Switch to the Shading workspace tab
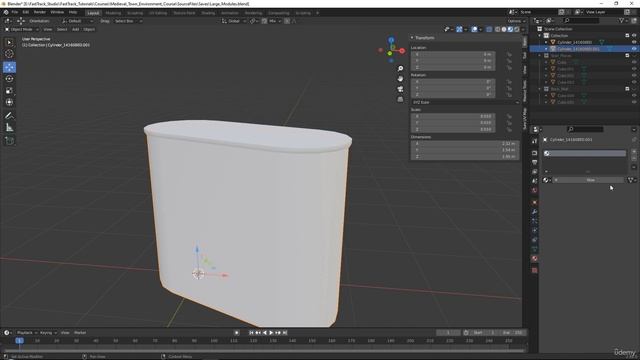The width and height of the screenshot is (640, 360). [x=208, y=13]
